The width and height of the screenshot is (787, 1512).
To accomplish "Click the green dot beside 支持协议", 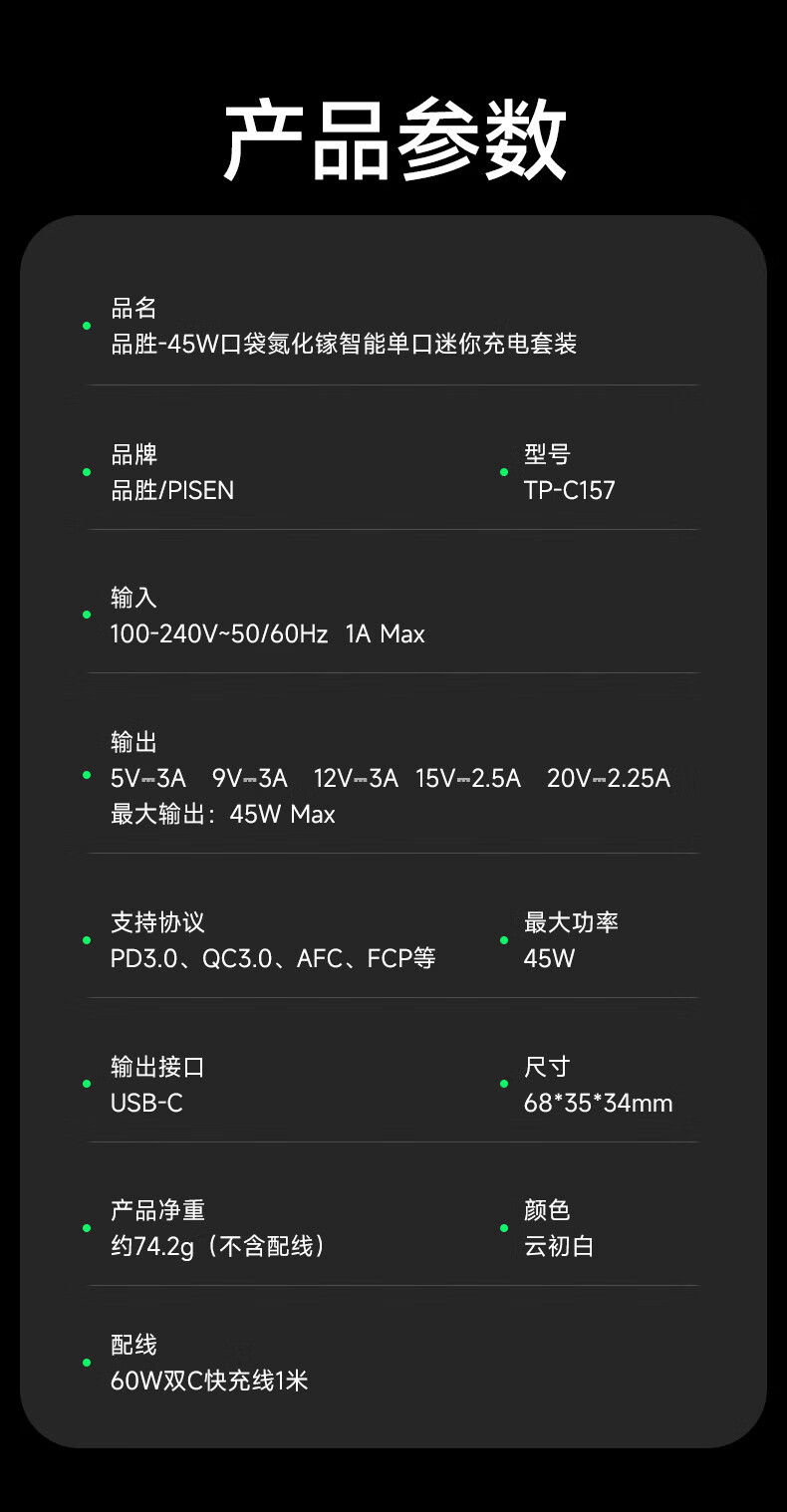I will (x=87, y=940).
